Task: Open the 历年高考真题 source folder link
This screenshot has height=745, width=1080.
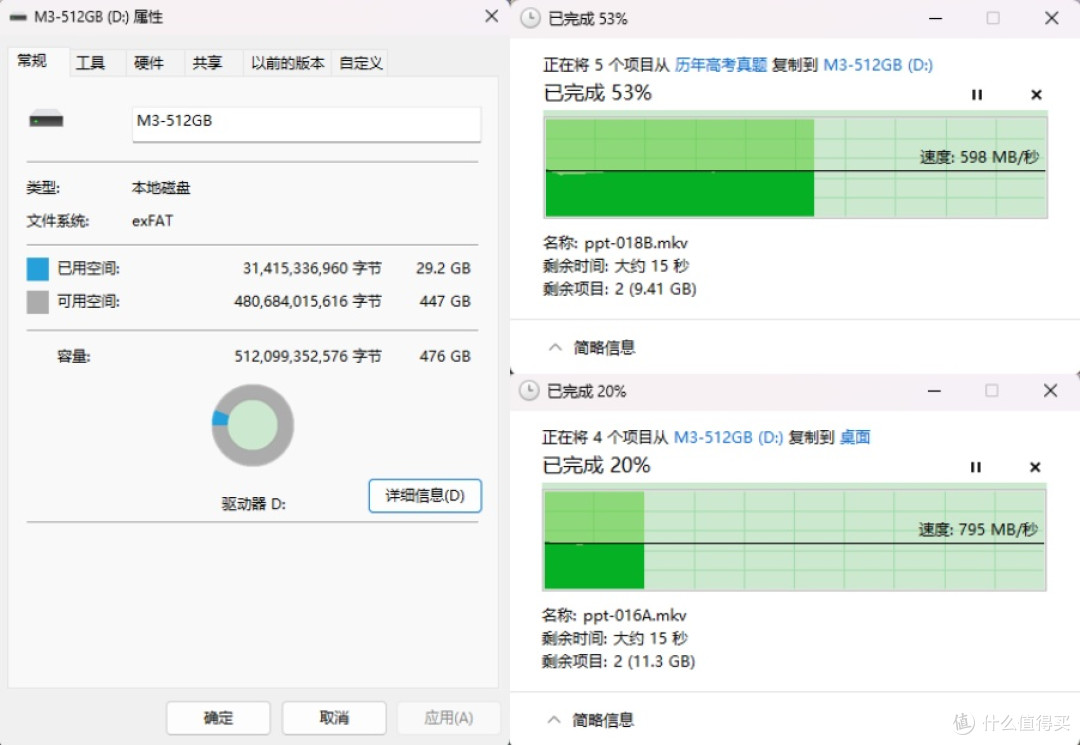Action: [720, 65]
